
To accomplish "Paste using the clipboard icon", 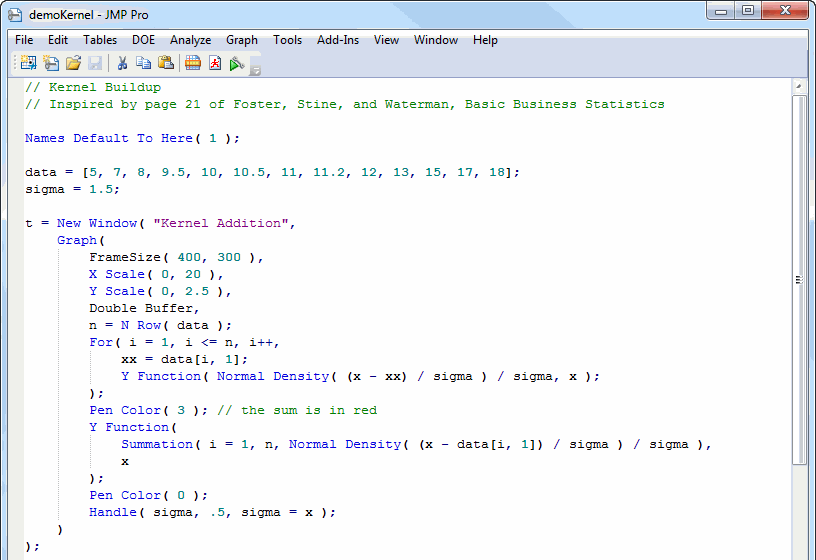I will (x=166, y=63).
